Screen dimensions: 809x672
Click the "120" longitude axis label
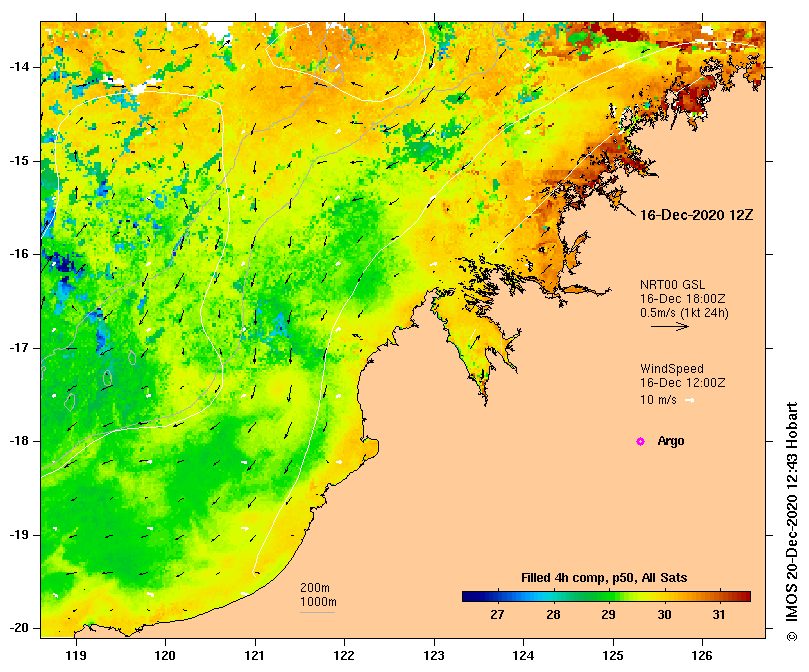[x=166, y=655]
